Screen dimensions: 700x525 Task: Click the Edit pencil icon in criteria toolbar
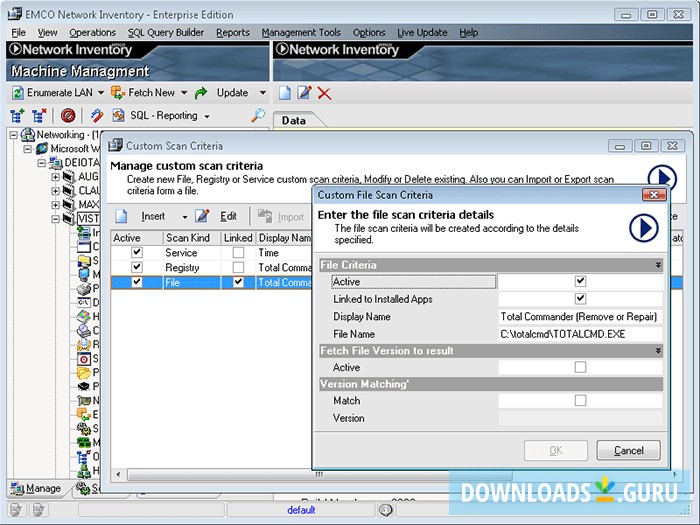pyautogui.click(x=202, y=216)
